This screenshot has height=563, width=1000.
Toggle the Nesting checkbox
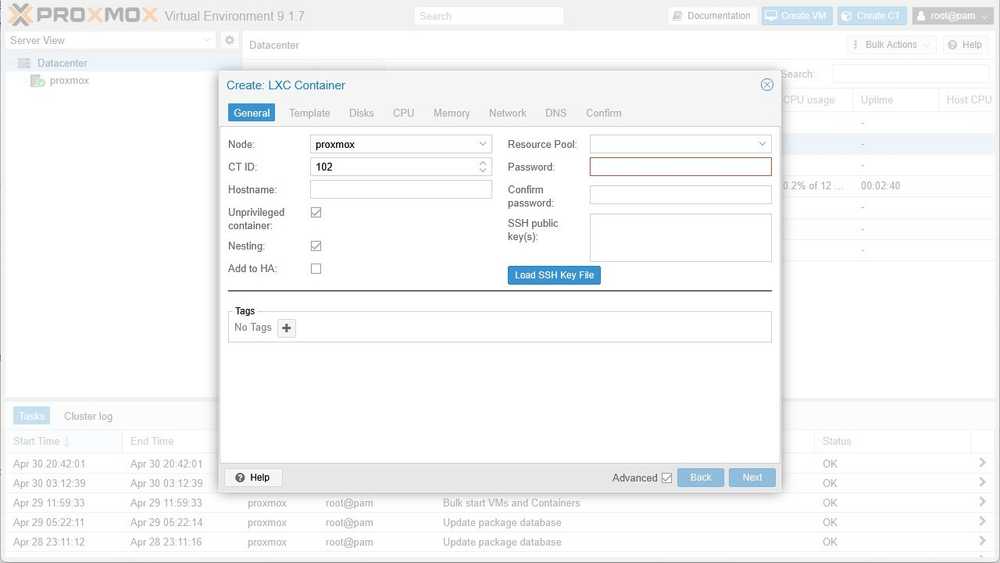coord(316,246)
